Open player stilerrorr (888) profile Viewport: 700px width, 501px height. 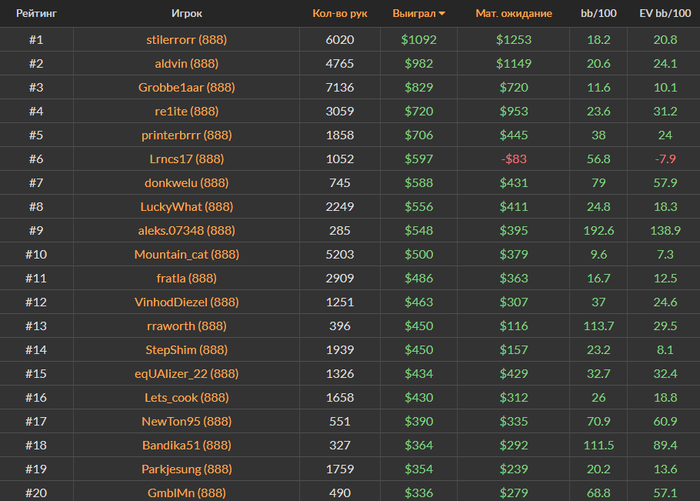coord(187,40)
